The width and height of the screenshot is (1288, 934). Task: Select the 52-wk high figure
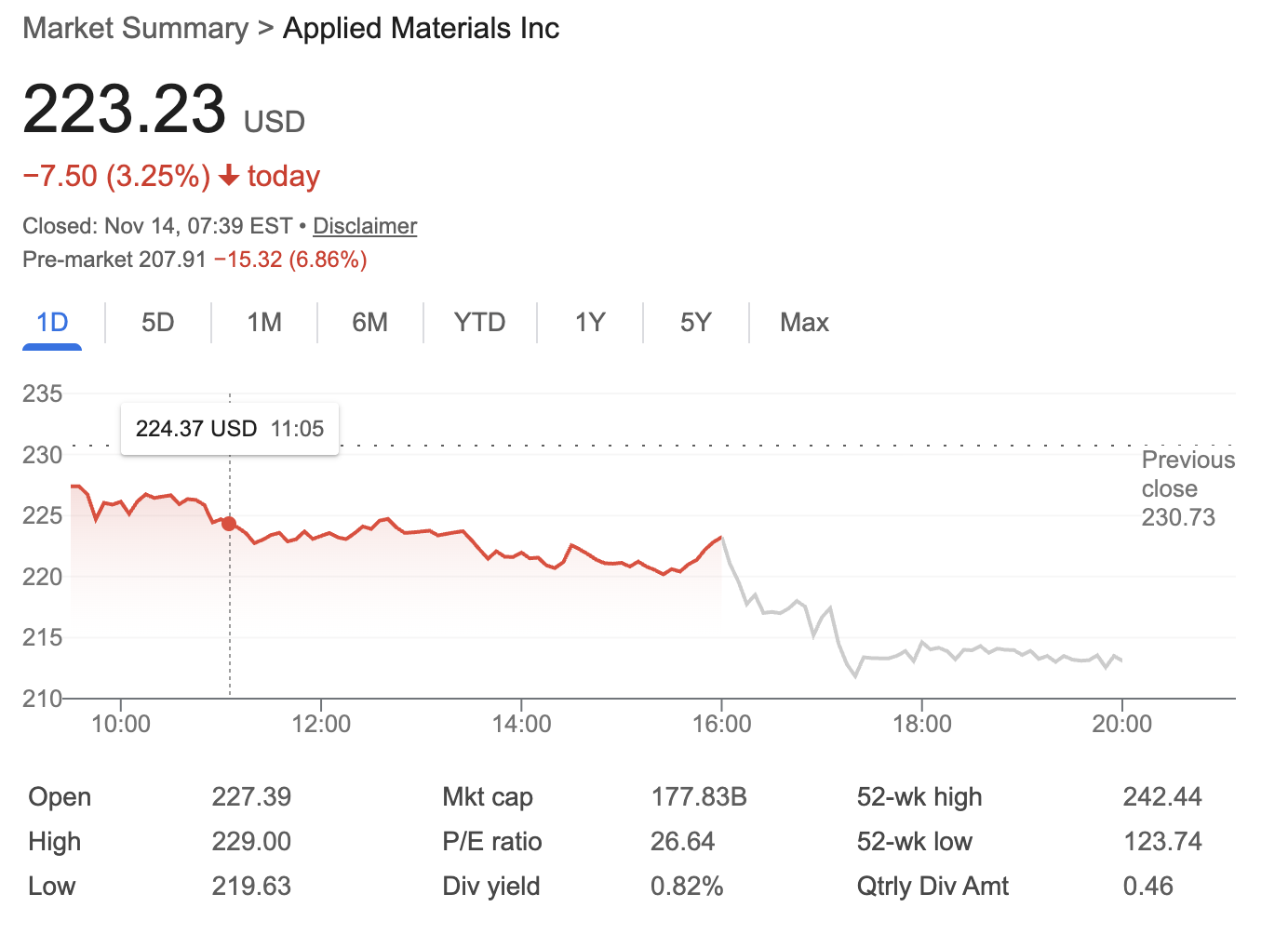click(x=1161, y=797)
